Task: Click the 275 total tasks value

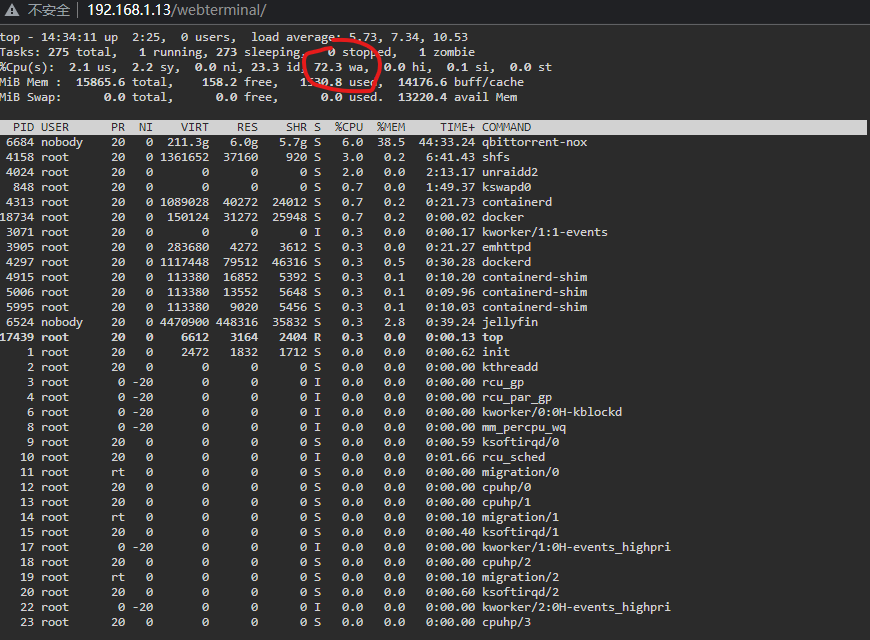Action: (79, 52)
